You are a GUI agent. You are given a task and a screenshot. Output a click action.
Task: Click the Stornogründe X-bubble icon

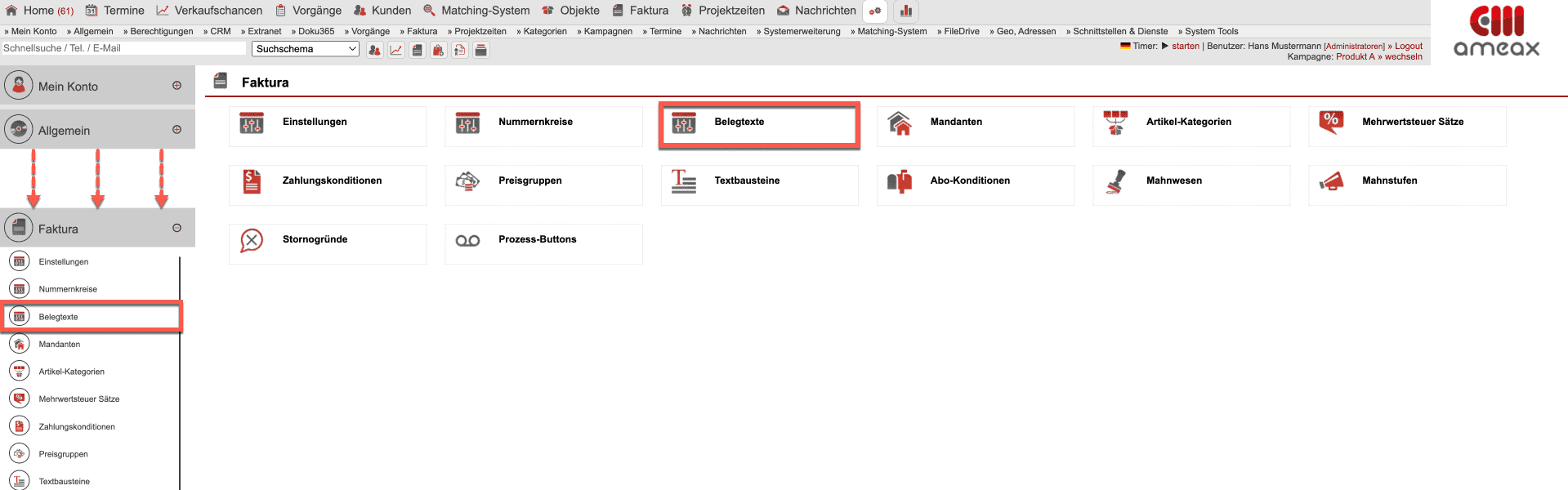click(252, 240)
